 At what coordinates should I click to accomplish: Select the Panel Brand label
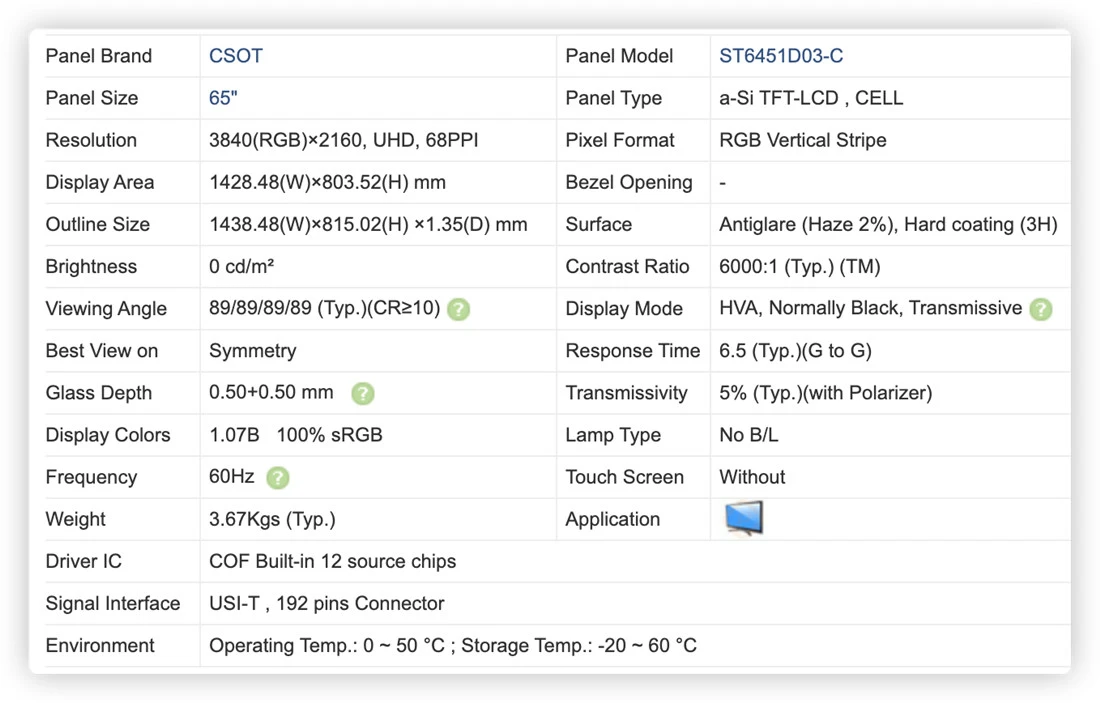98,56
